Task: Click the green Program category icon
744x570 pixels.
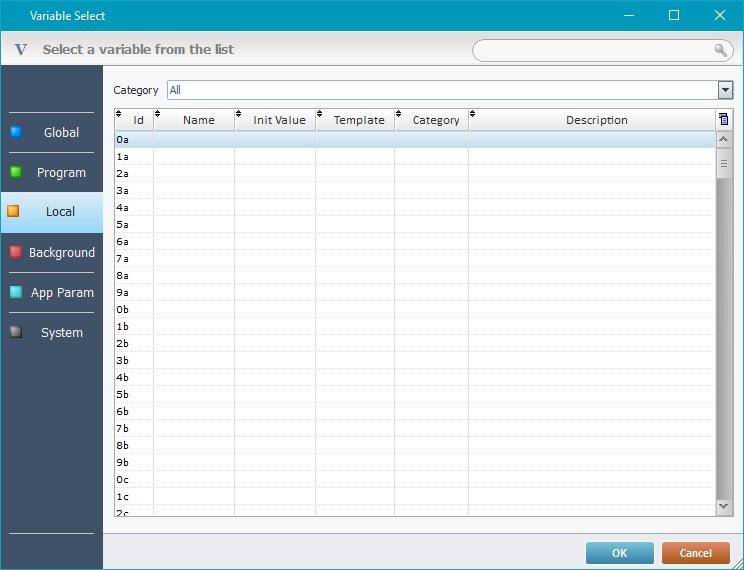Action: click(15, 172)
